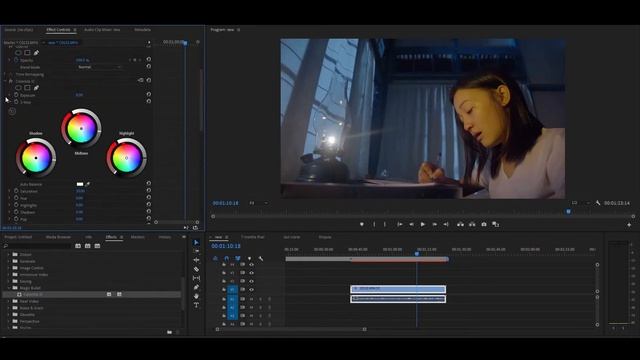Toggle Linked Selection in the timeline
The height and width of the screenshot is (360, 640).
click(238, 258)
